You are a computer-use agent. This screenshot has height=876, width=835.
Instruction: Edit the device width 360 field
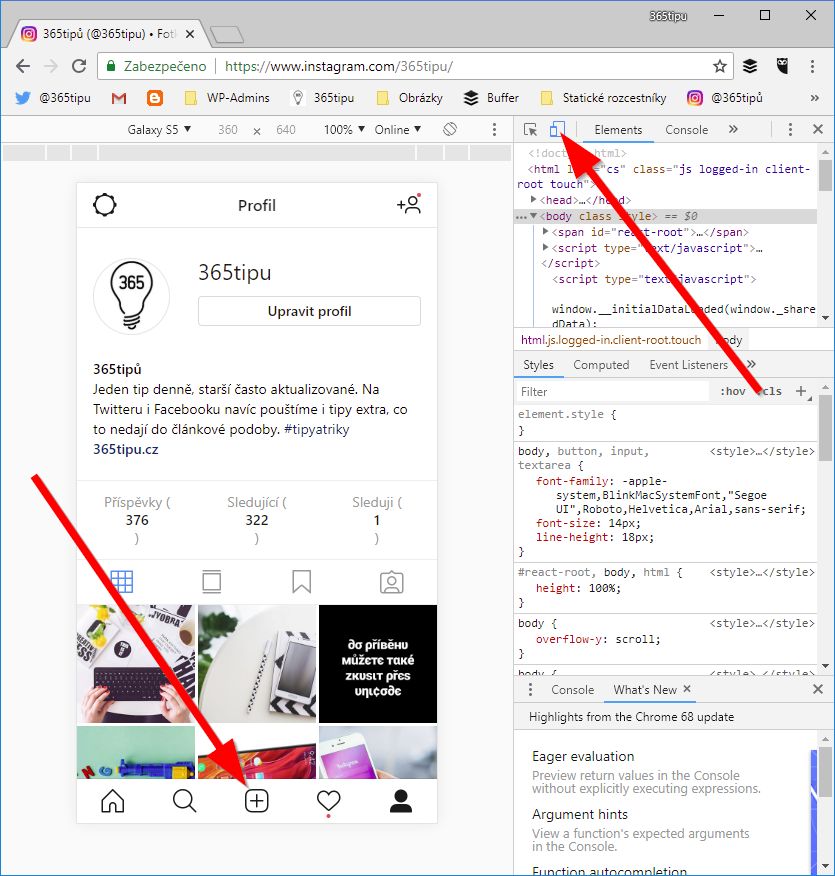tap(228, 130)
